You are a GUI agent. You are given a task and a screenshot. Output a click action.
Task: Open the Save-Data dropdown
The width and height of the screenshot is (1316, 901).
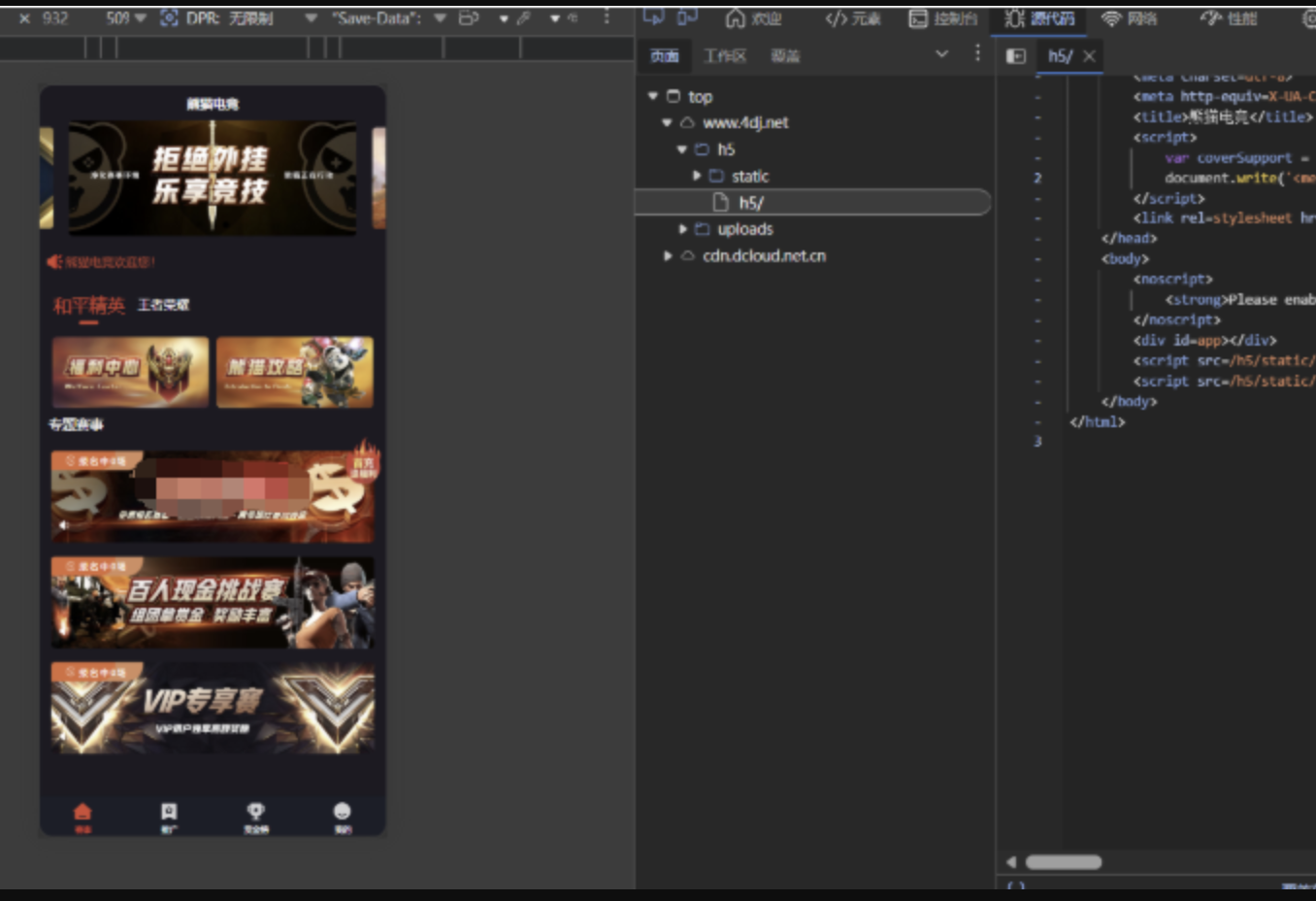440,17
